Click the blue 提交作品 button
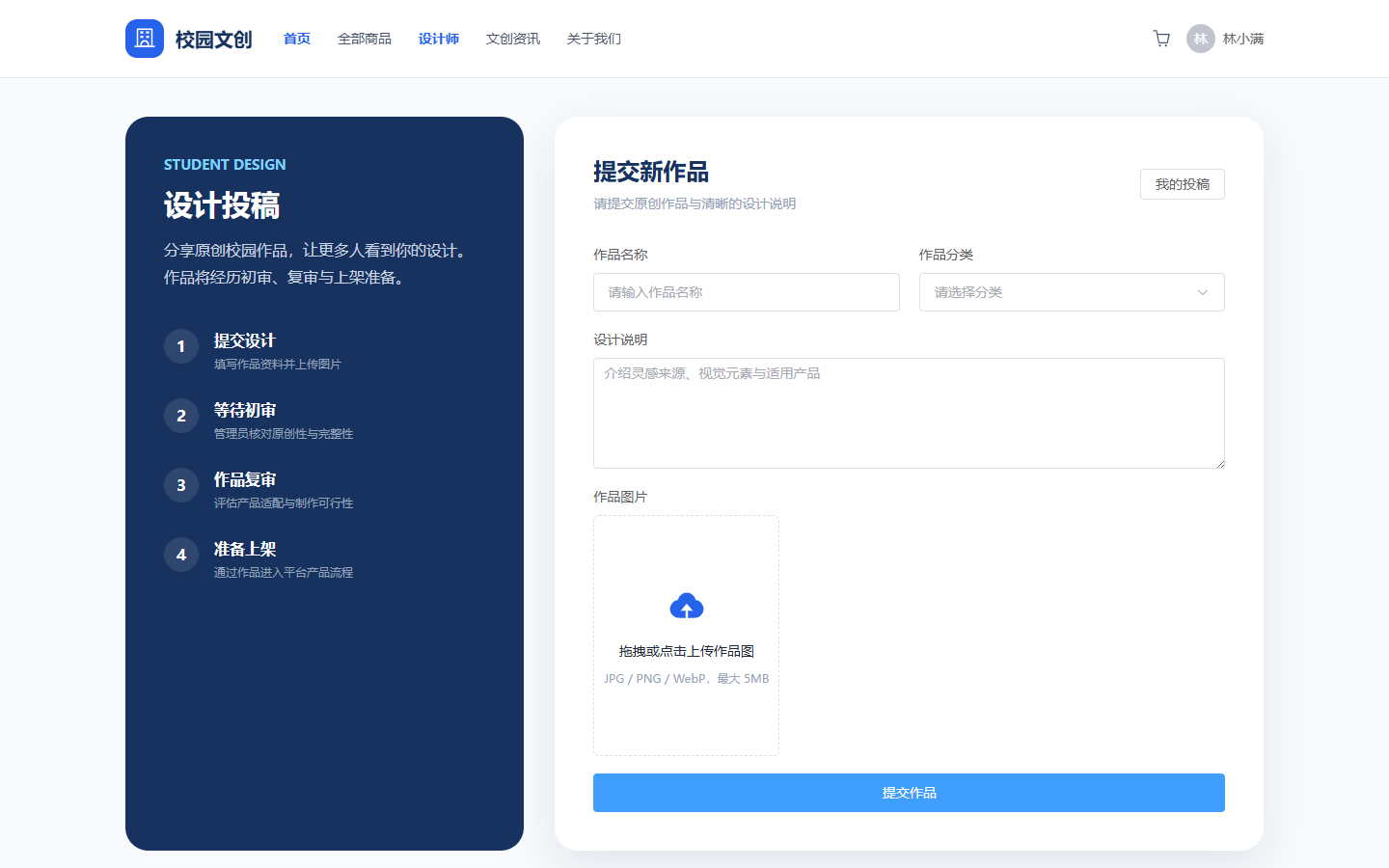1389x868 pixels. tap(909, 793)
